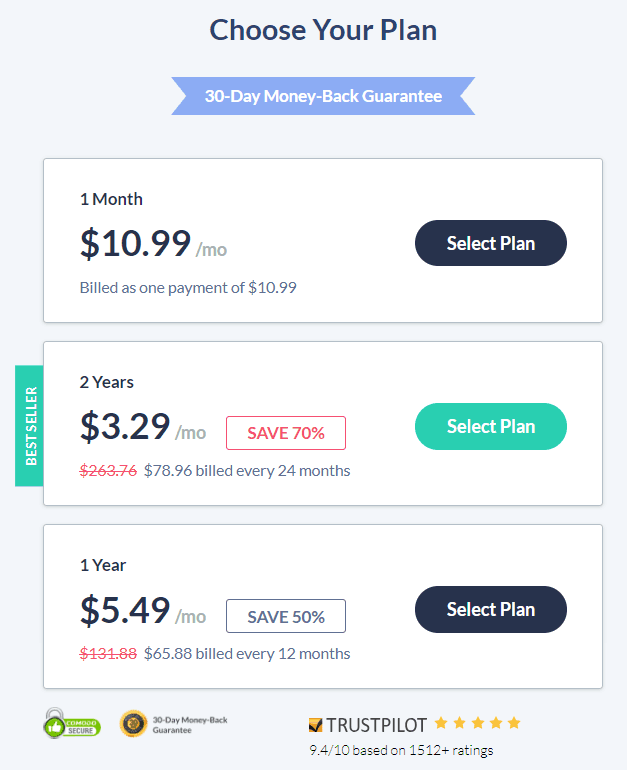
Task: Click the green BESTSELLER ribbon tag
Action: pos(29,426)
